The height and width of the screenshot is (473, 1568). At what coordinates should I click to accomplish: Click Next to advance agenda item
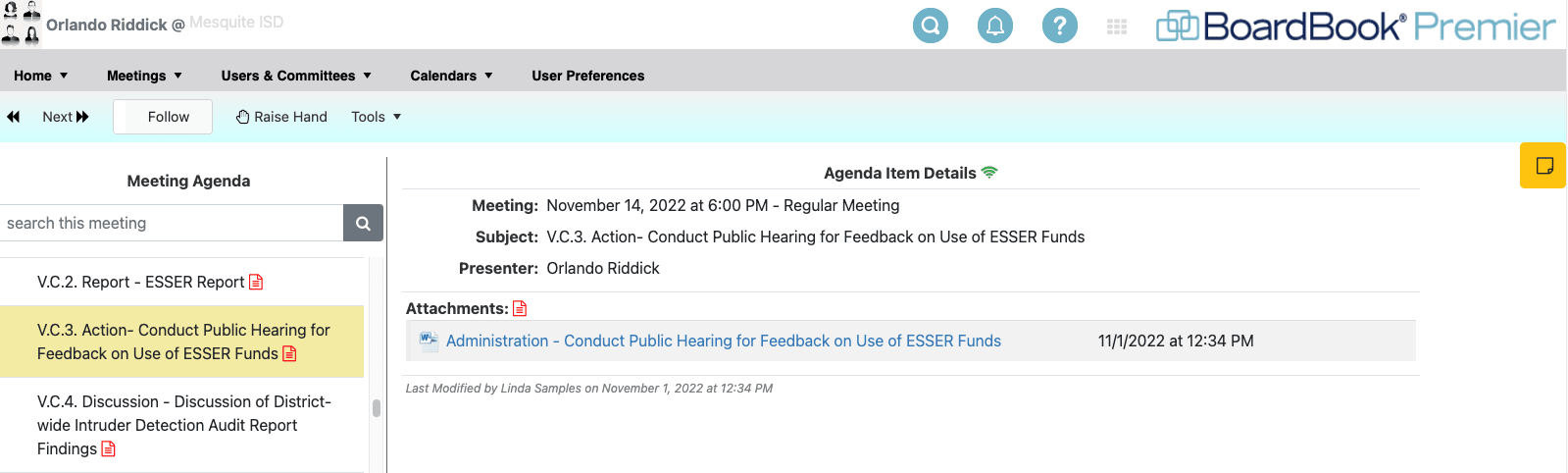(x=66, y=117)
